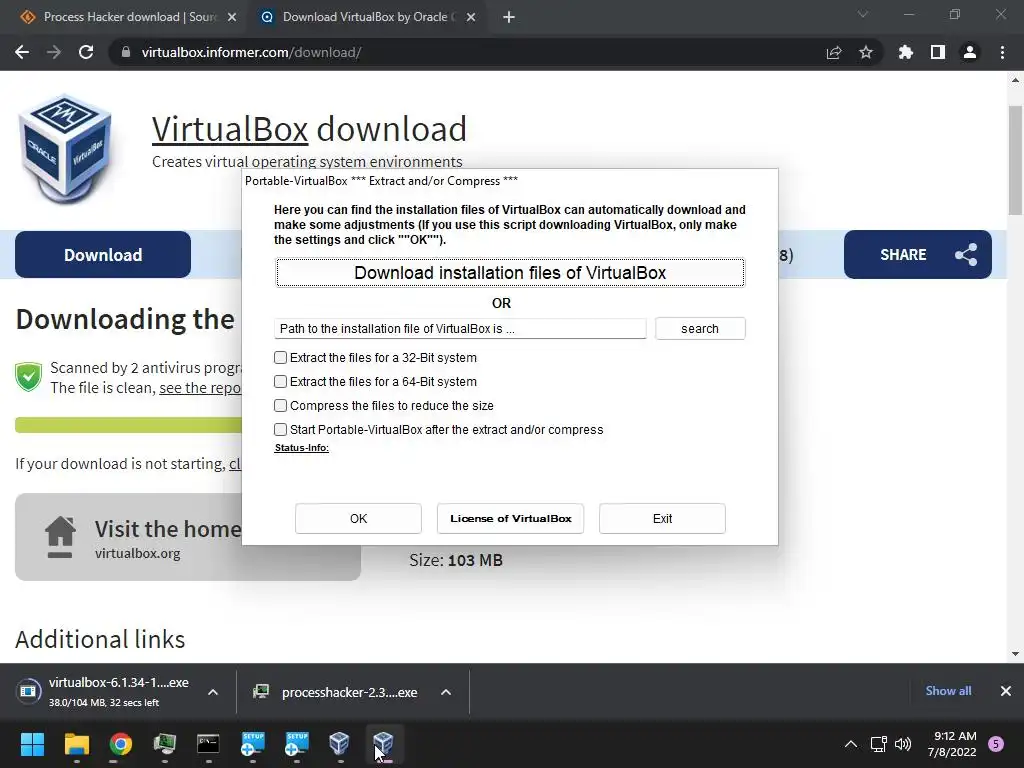1024x768 pixels.
Task: Click OK in Portable-VirtualBox dialog
Action: [x=359, y=519]
